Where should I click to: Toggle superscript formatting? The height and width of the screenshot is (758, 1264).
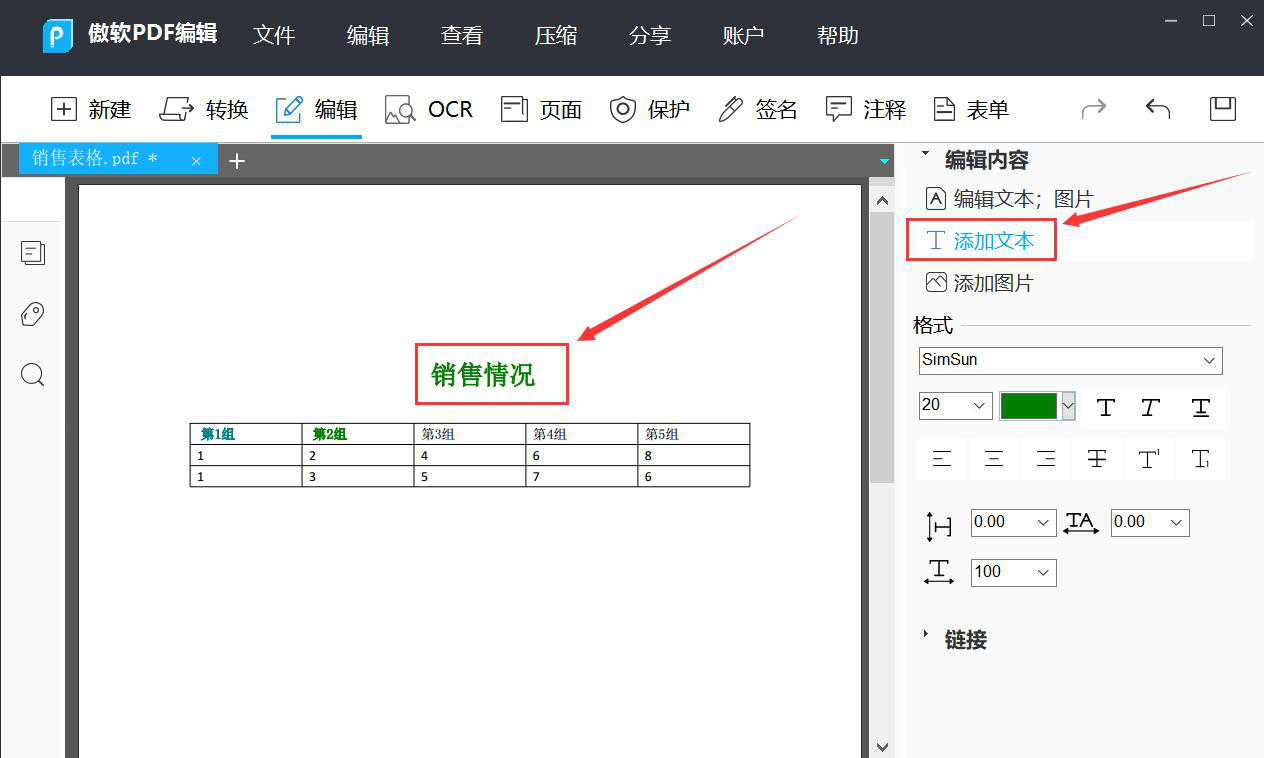click(x=1149, y=459)
